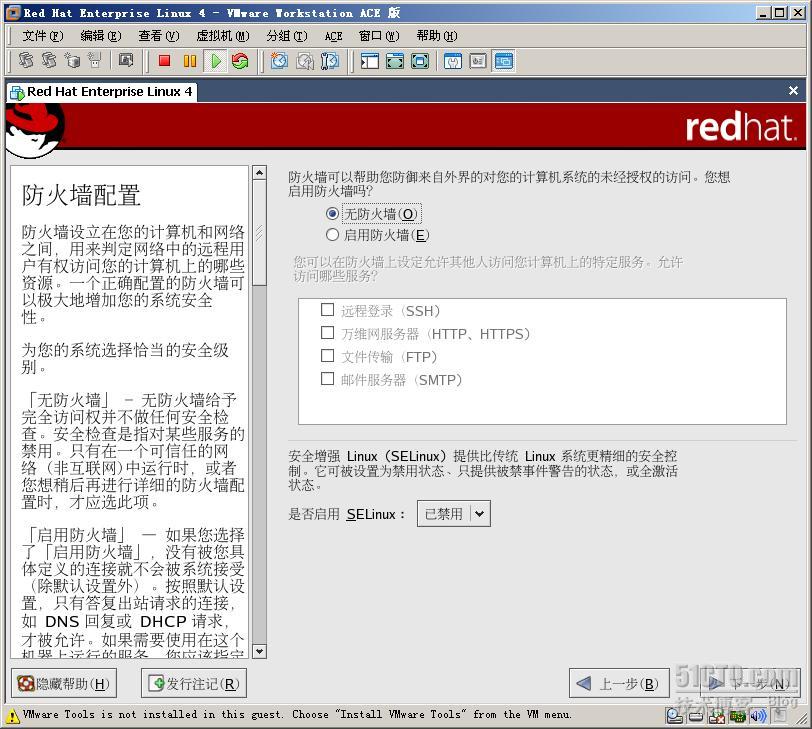The width and height of the screenshot is (812, 729).
Task: Click the summary view wrench-window icon
Action: pyautogui.click(x=453, y=61)
